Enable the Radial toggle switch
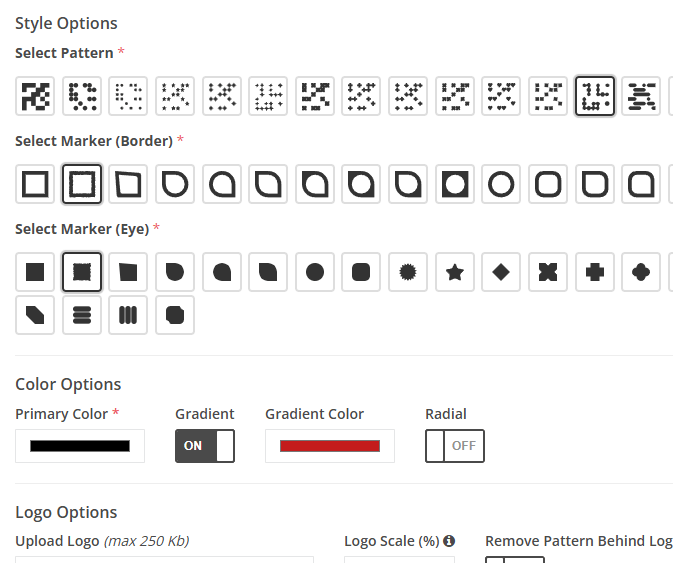The height and width of the screenshot is (563, 673). [455, 446]
